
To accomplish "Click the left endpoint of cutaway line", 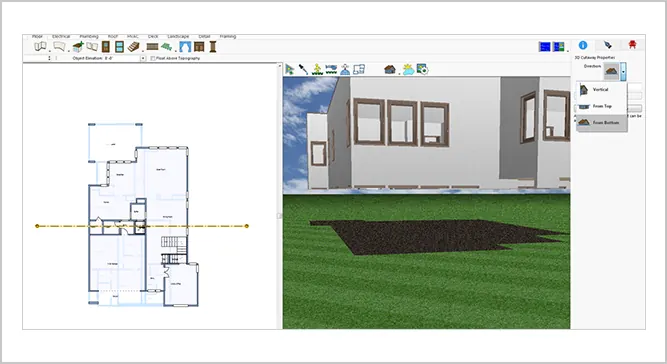I will click(x=37, y=226).
